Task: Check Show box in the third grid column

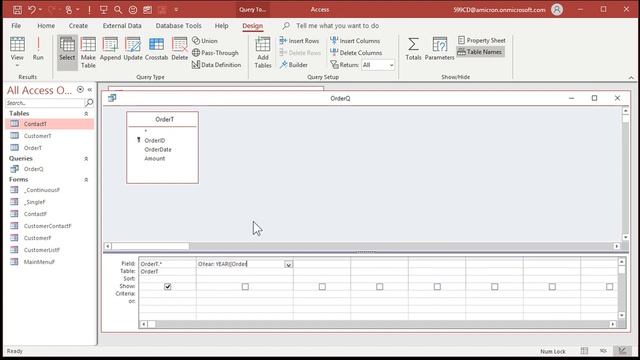Action: pyautogui.click(x=322, y=287)
